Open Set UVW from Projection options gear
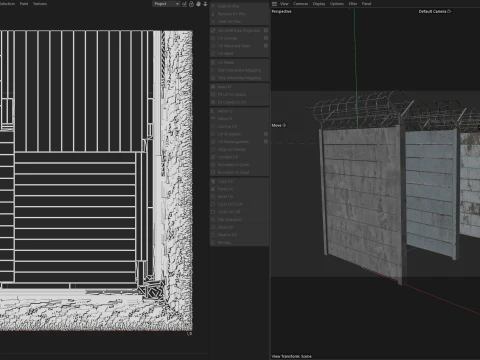The height and width of the screenshot is (360, 480). click(x=266, y=30)
